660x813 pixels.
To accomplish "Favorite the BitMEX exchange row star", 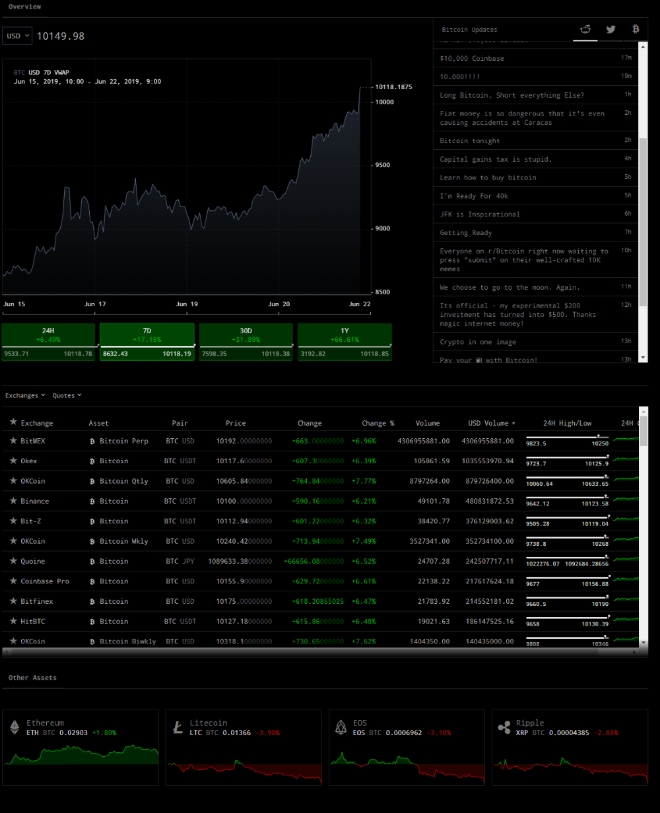I will click(x=13, y=440).
